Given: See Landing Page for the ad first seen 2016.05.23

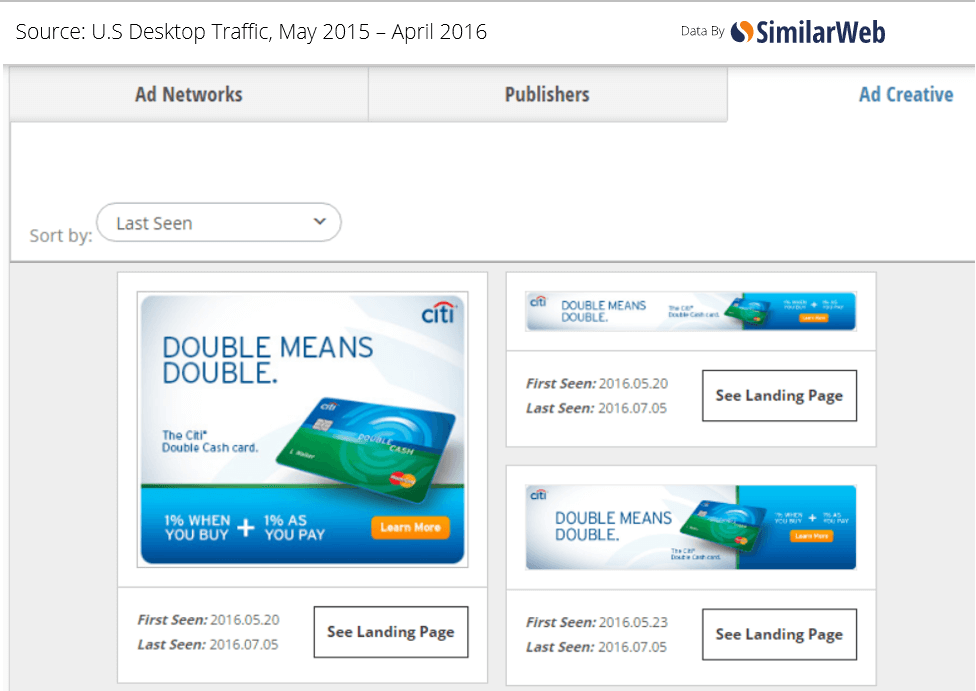Looking at the screenshot, I should click(x=779, y=634).
